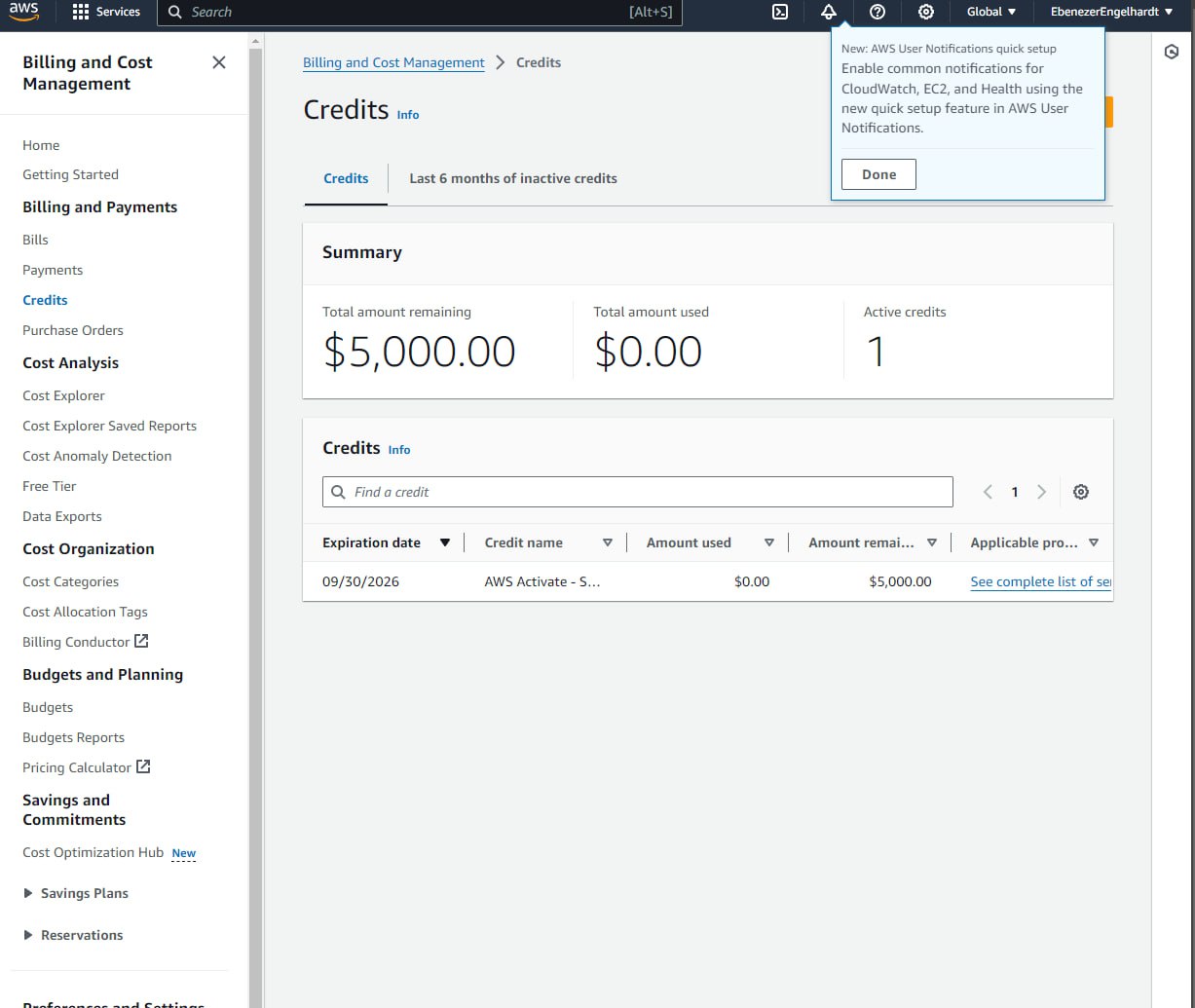
Task: Open Cost Explorer in sidebar
Action: coord(63,395)
